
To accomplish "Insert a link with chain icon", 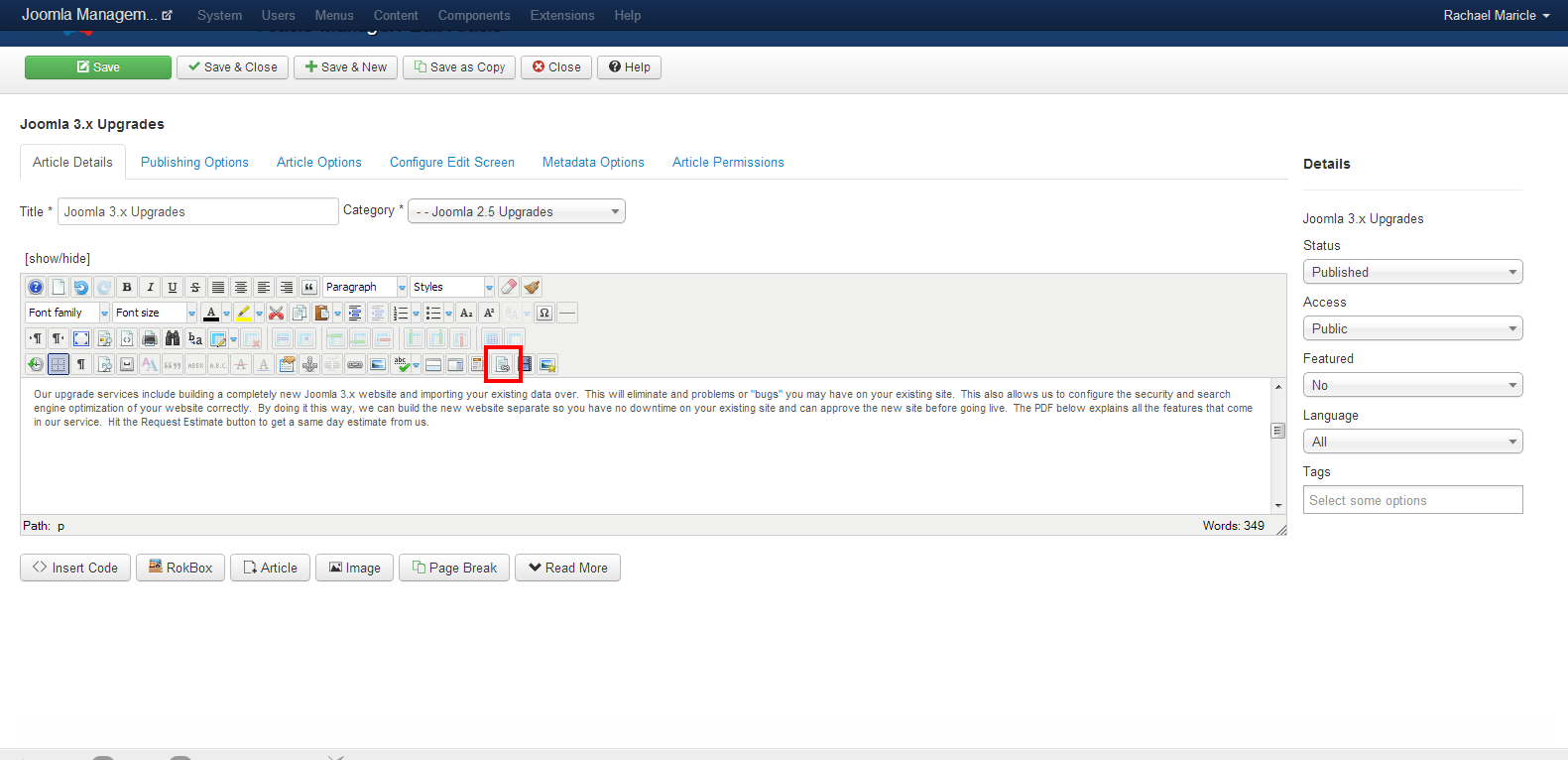I will [355, 364].
